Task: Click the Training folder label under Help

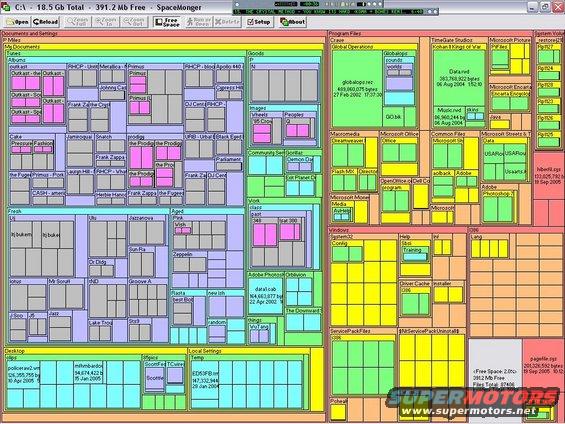Action: (413, 250)
